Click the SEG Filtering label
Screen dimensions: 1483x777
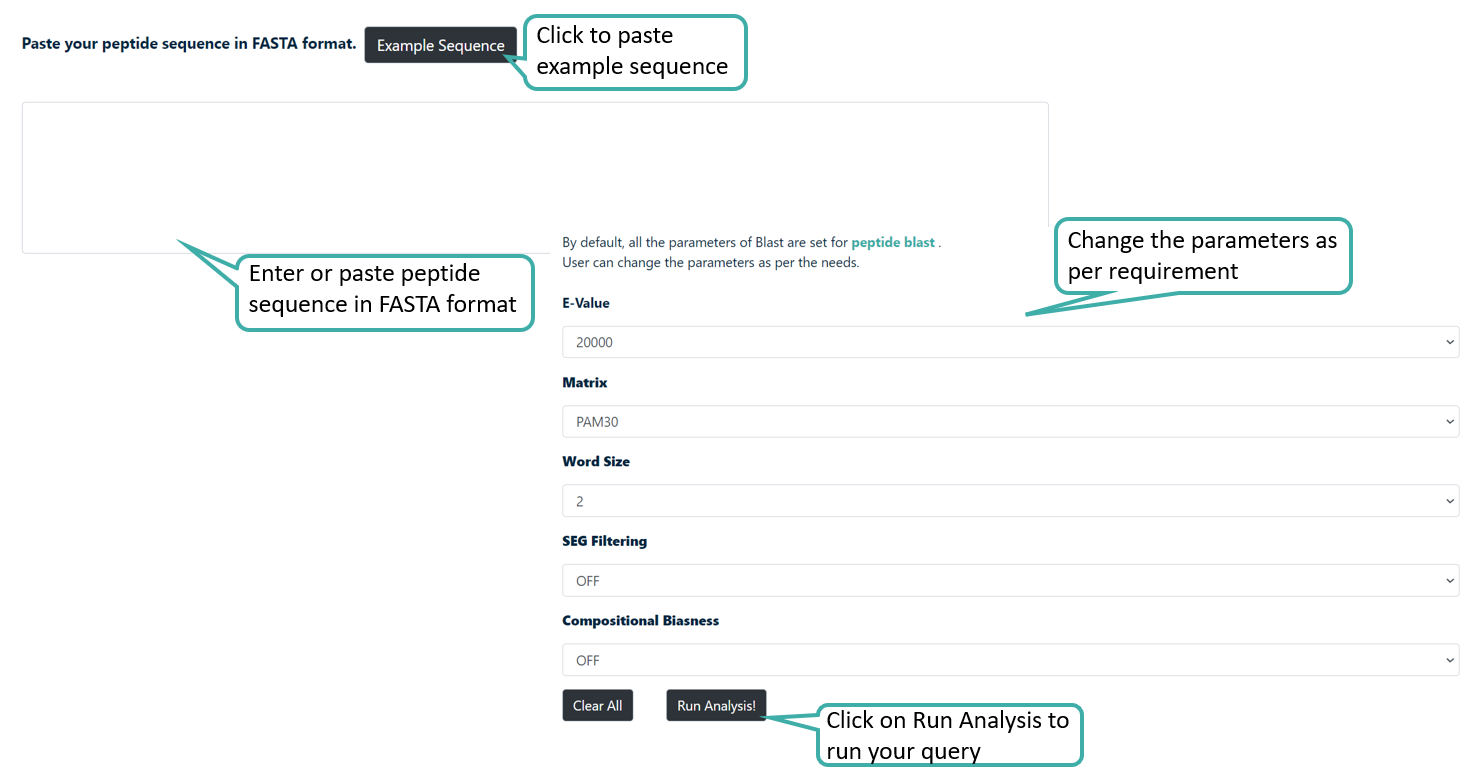[604, 541]
